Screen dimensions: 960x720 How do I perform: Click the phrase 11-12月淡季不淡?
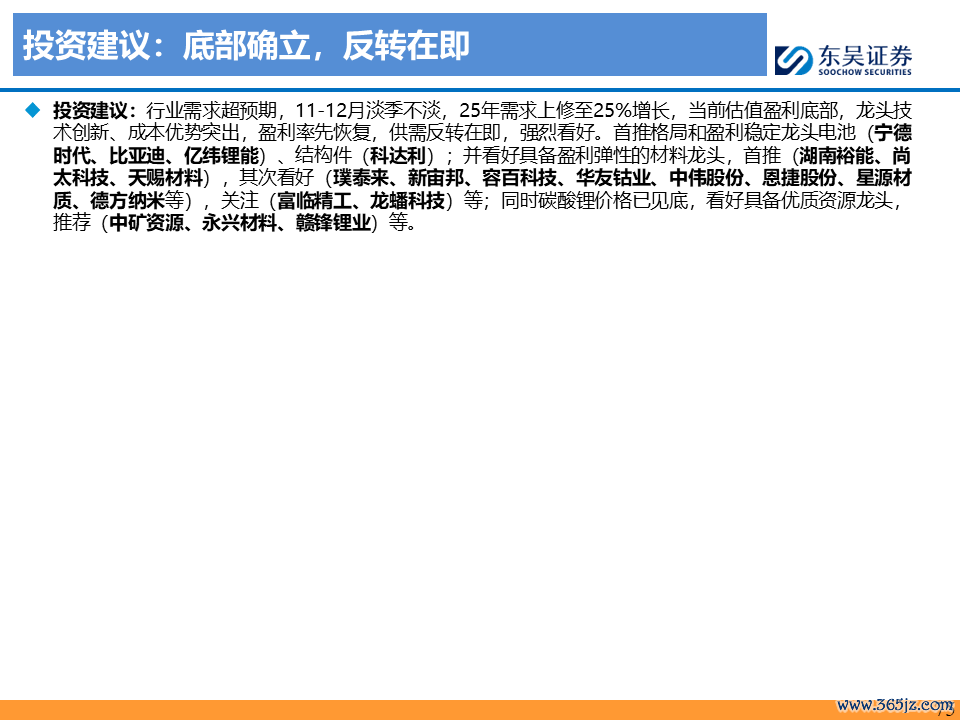tap(368, 111)
